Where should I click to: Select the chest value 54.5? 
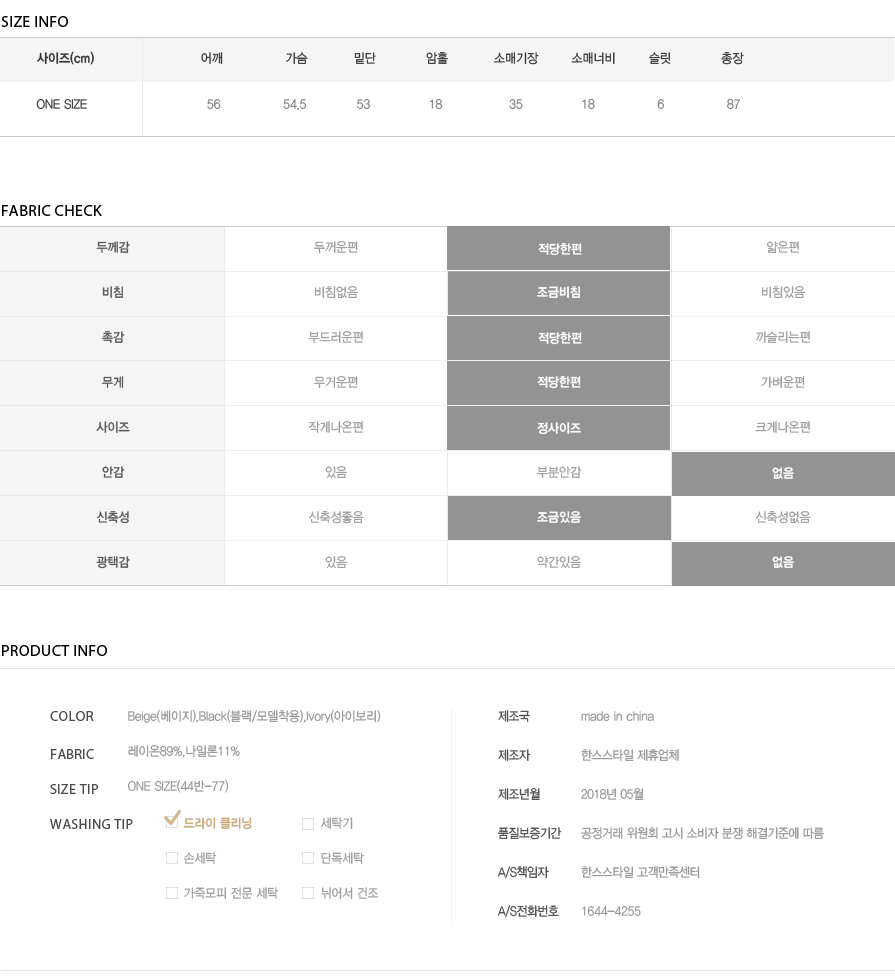[x=295, y=105]
